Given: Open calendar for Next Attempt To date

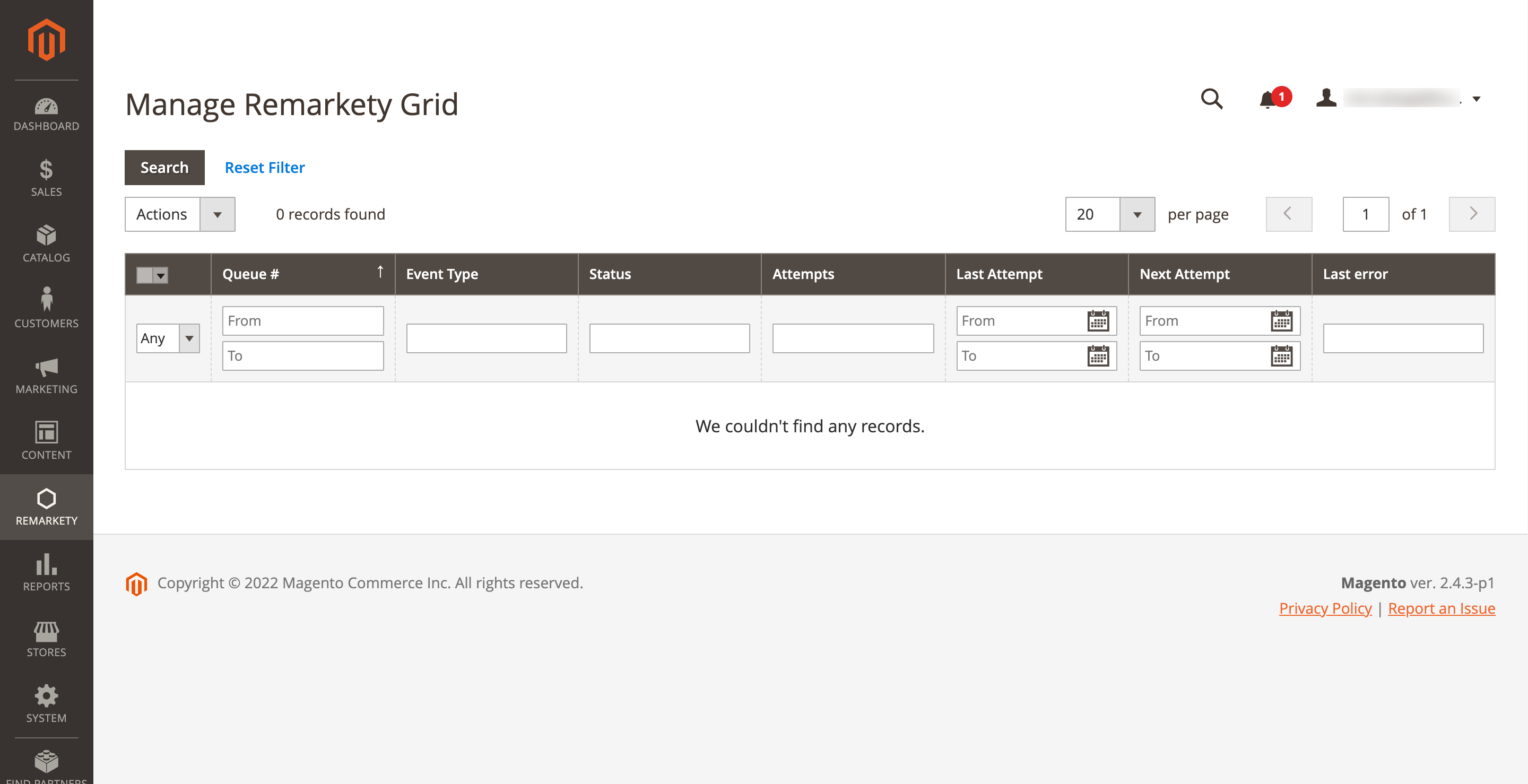Looking at the screenshot, I should click(1281, 356).
